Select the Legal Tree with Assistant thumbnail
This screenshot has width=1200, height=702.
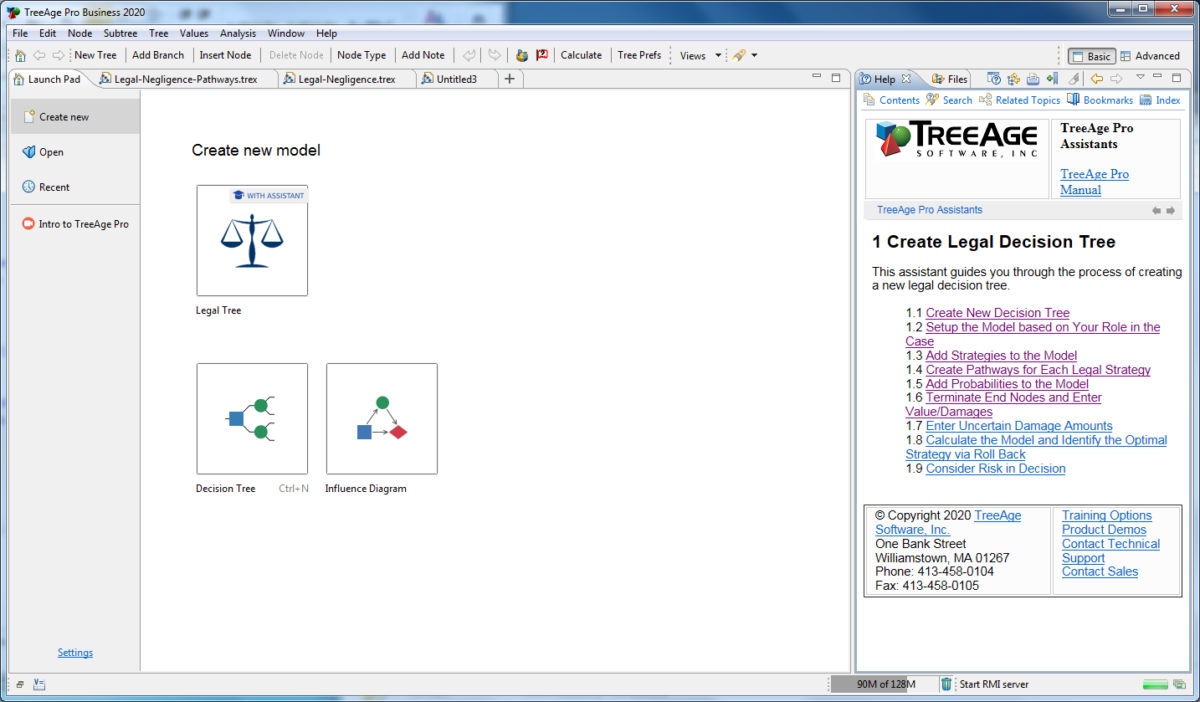(252, 240)
